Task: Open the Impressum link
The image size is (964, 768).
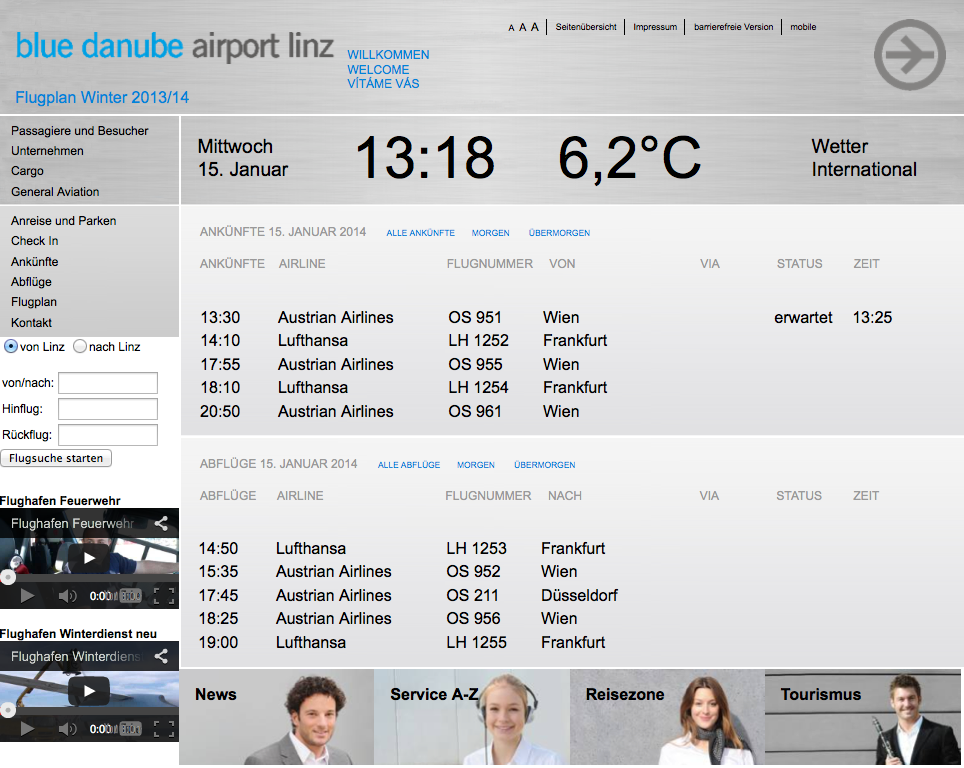Action: [655, 27]
